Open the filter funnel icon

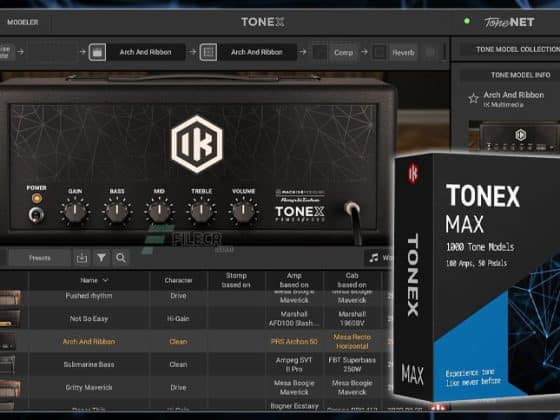(101, 258)
